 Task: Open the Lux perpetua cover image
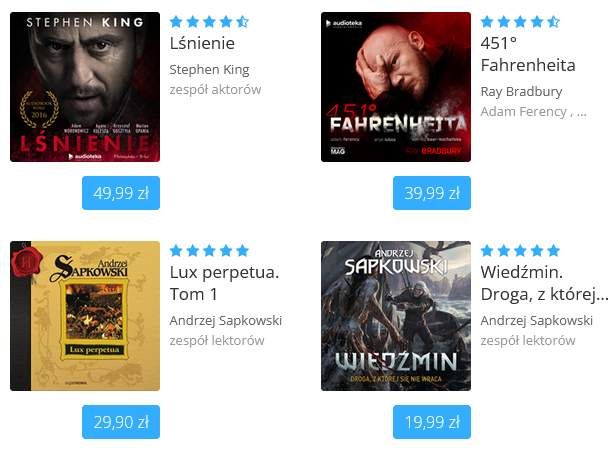click(x=85, y=316)
